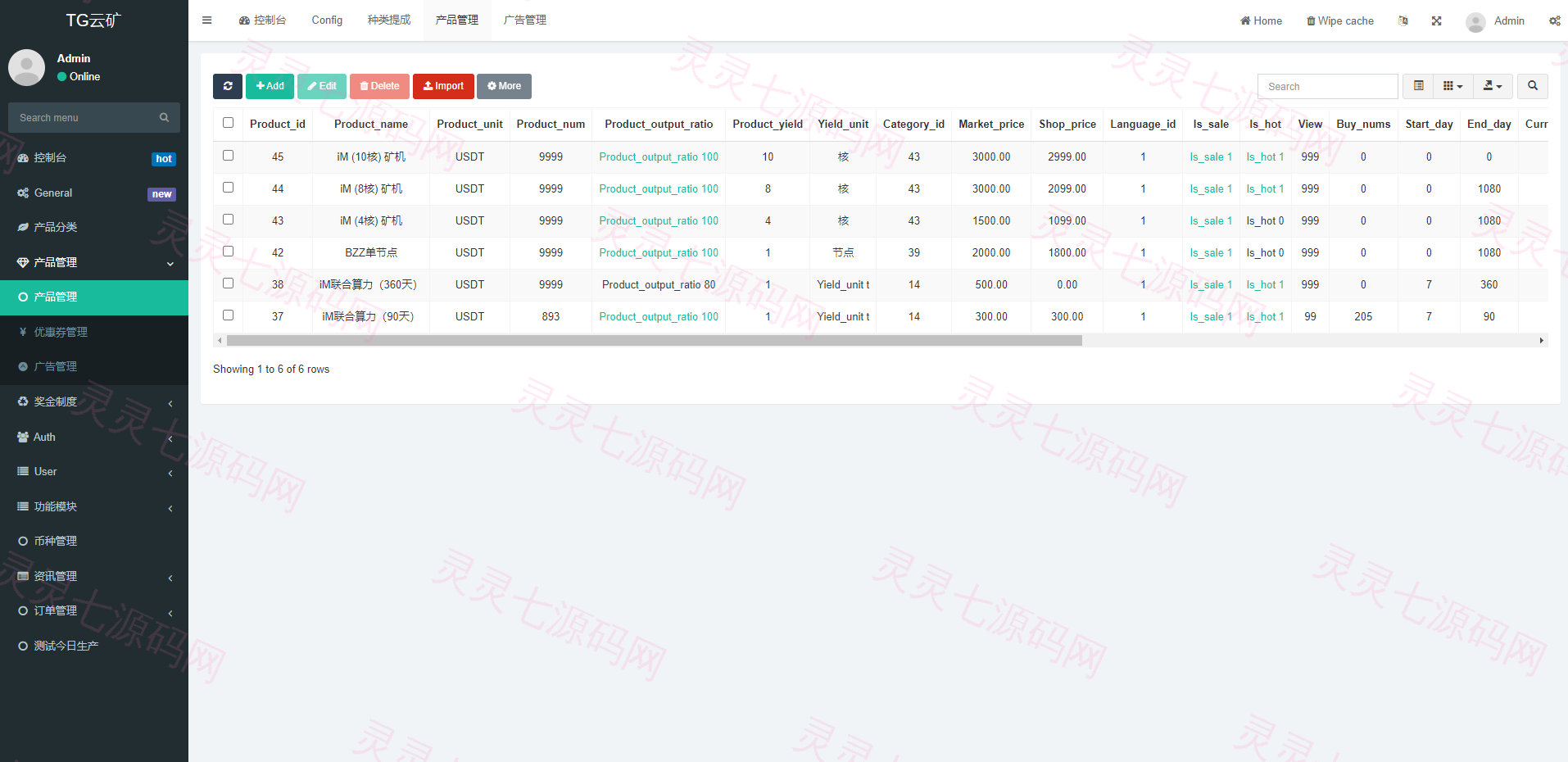Select checkbox for product 45 row

click(x=228, y=156)
